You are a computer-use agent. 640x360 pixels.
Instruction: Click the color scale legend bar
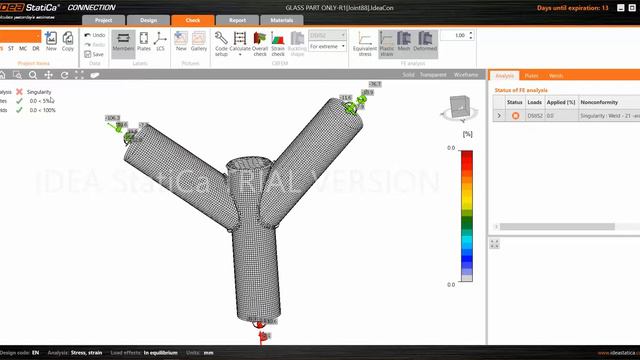(x=467, y=216)
